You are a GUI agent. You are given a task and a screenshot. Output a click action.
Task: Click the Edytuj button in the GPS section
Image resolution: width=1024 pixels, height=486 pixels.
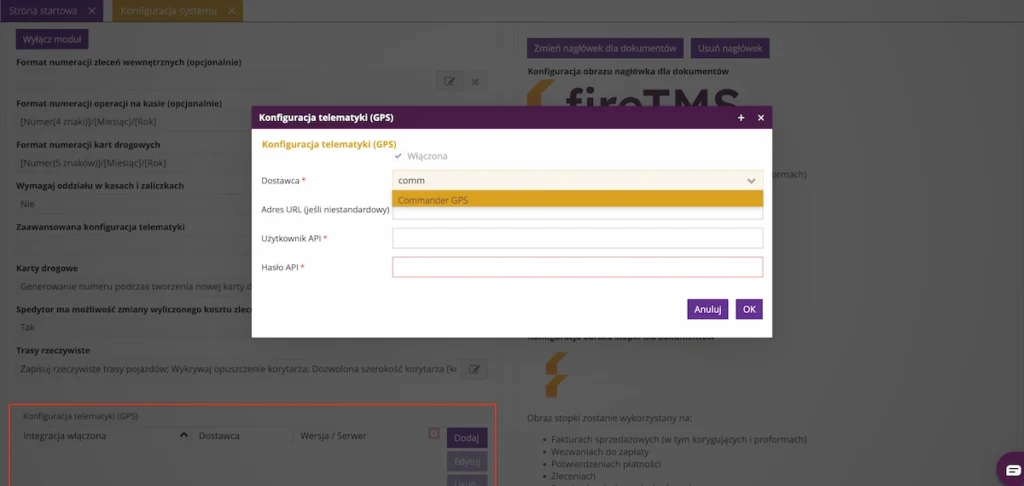coord(467,462)
